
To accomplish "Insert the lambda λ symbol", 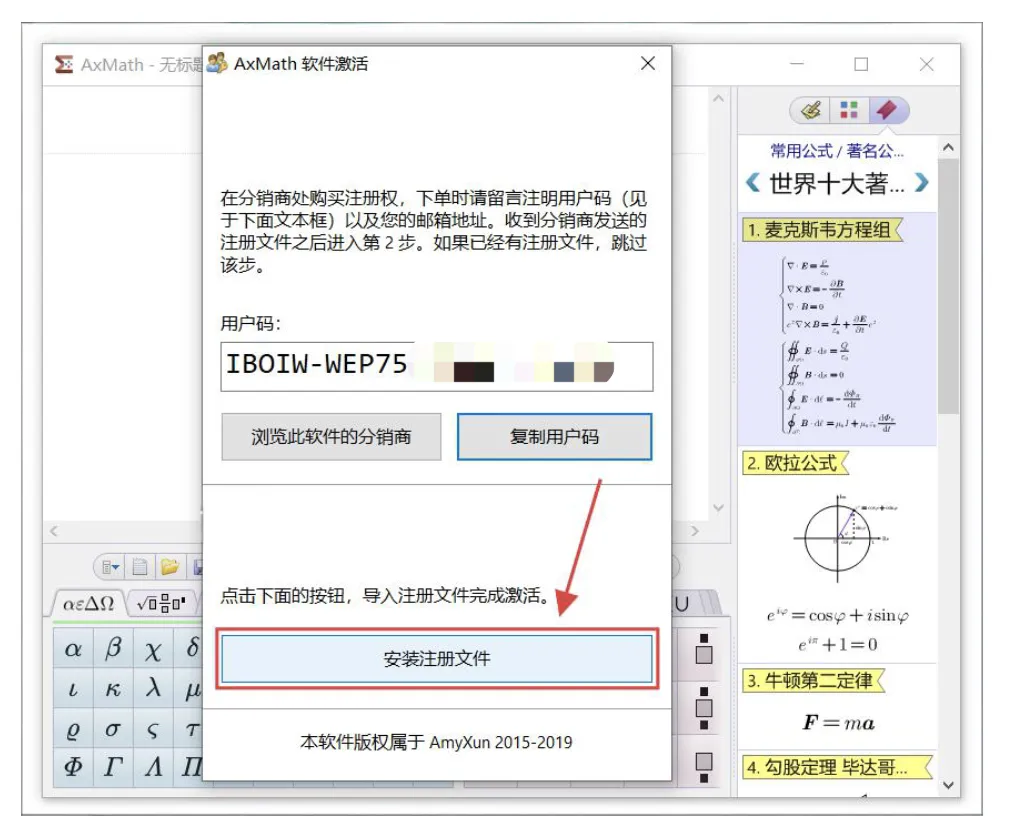I will 153,688.
